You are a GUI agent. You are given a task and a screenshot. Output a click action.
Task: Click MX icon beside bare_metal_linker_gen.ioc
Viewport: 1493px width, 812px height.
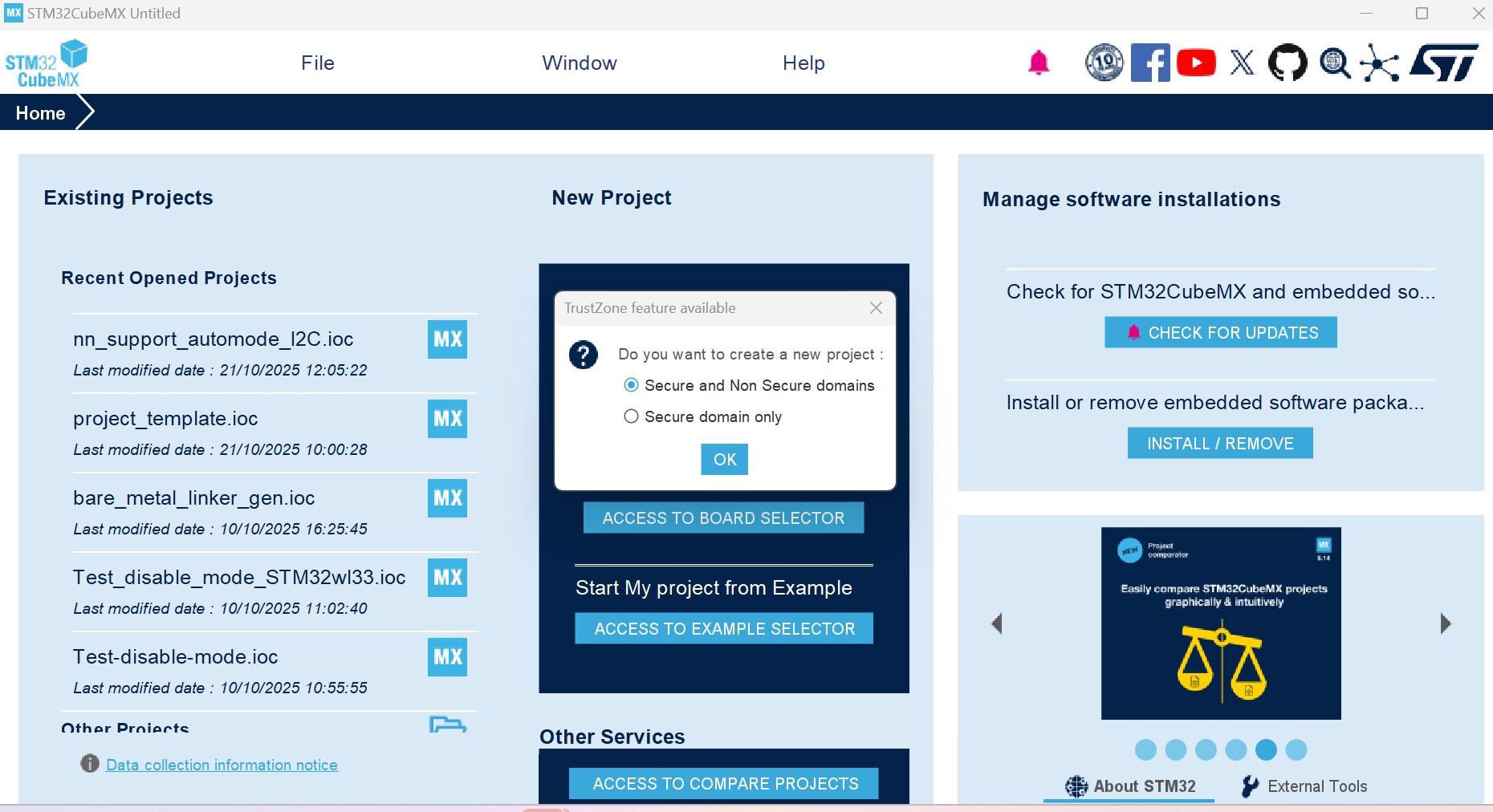point(447,498)
